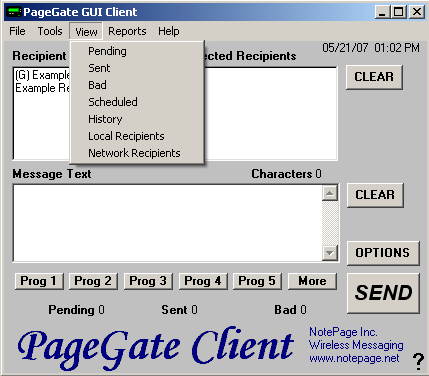Click the SEND button

pos(383,293)
